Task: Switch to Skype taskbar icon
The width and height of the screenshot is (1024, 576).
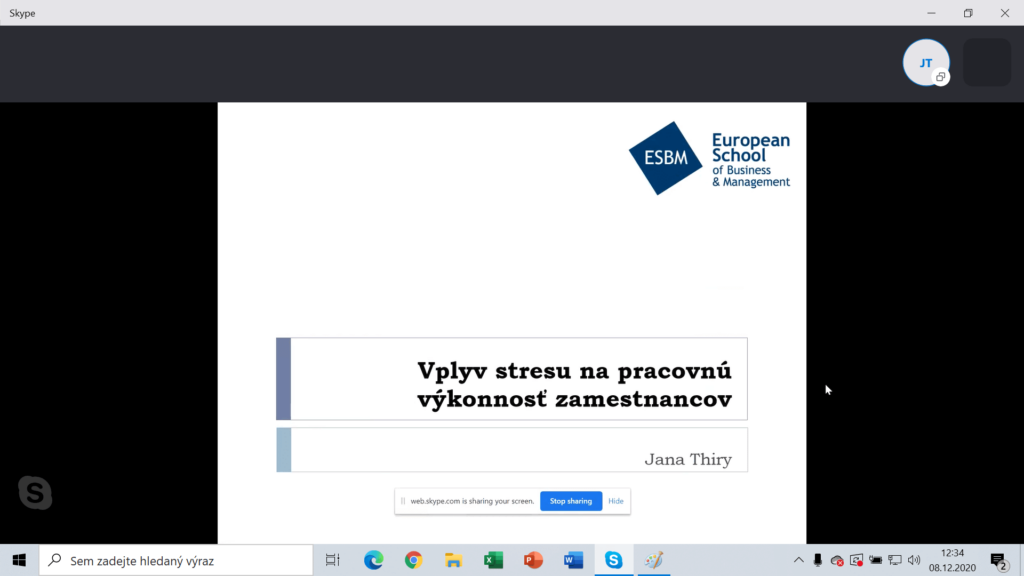Action: 613,560
